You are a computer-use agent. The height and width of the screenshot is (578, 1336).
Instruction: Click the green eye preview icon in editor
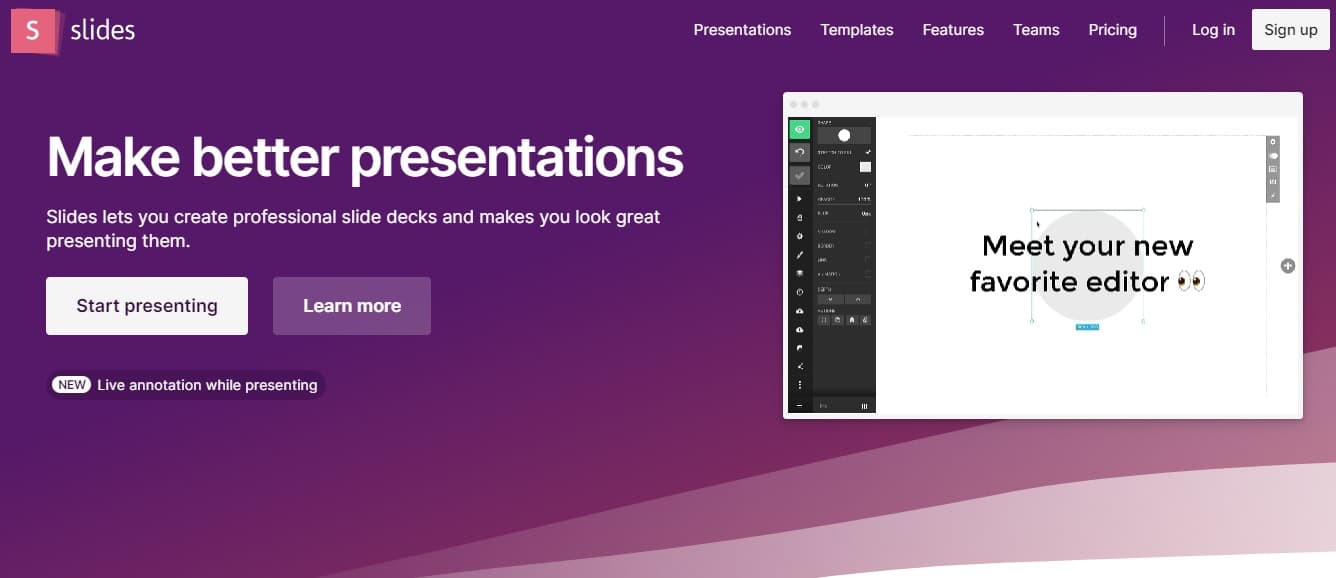coord(800,130)
